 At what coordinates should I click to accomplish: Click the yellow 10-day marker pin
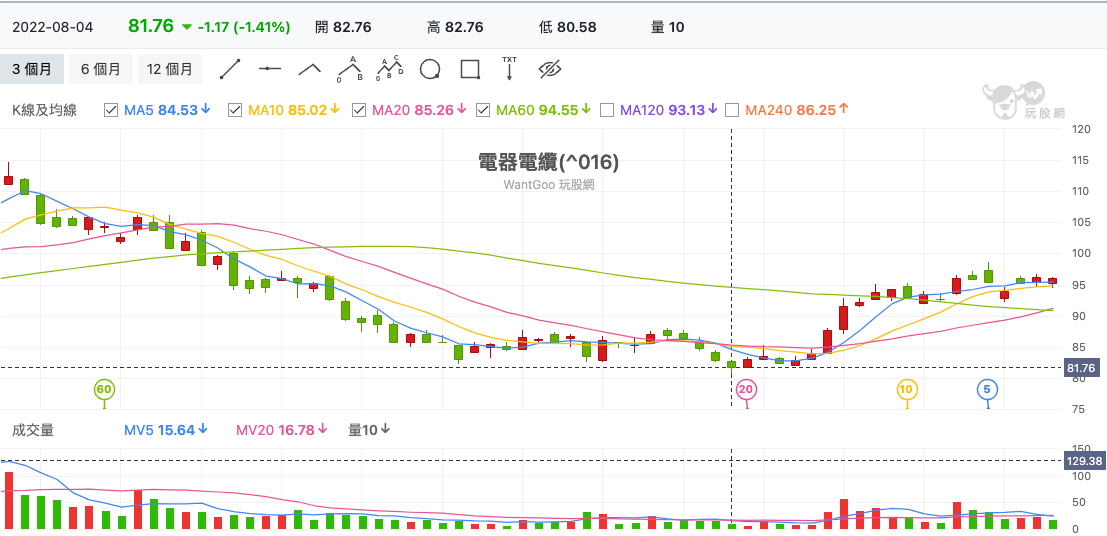(x=907, y=390)
